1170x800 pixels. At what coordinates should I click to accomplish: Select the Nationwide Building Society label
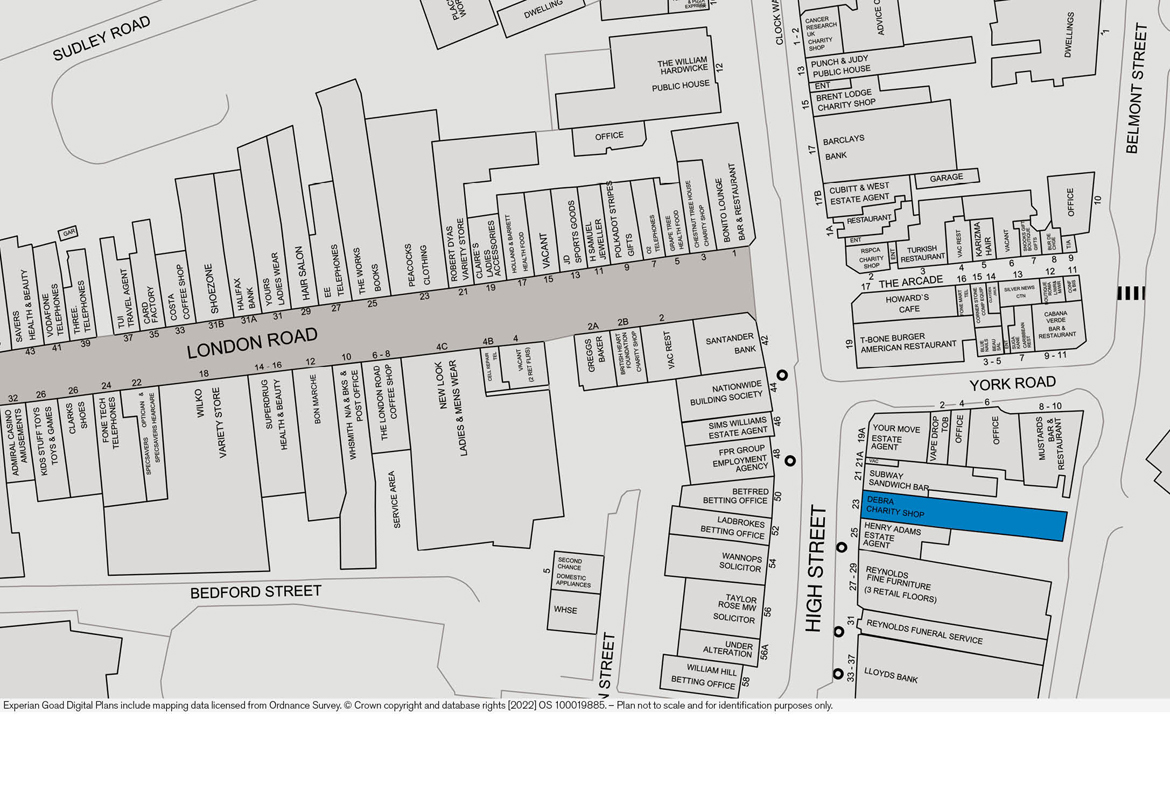click(727, 393)
